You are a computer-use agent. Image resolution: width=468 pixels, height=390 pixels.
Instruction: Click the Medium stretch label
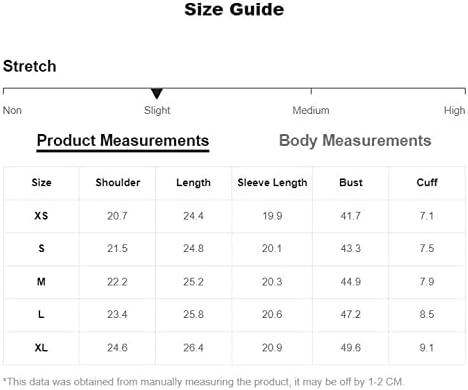pos(311,110)
